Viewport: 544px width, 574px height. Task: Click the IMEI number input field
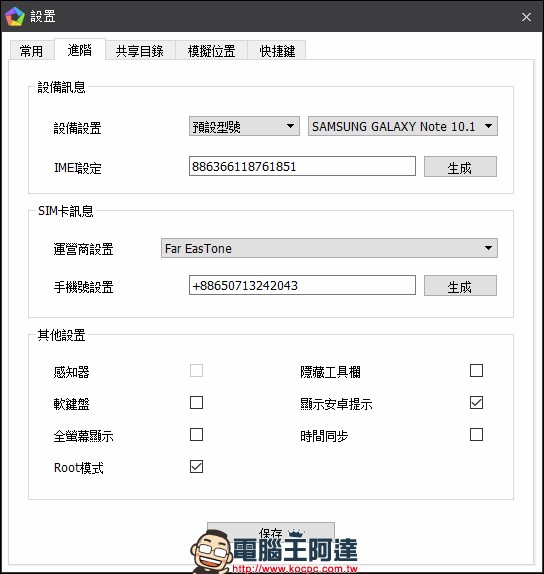pos(302,166)
